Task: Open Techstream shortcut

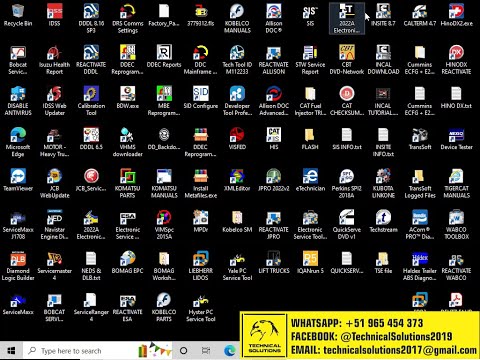Action: [383, 222]
